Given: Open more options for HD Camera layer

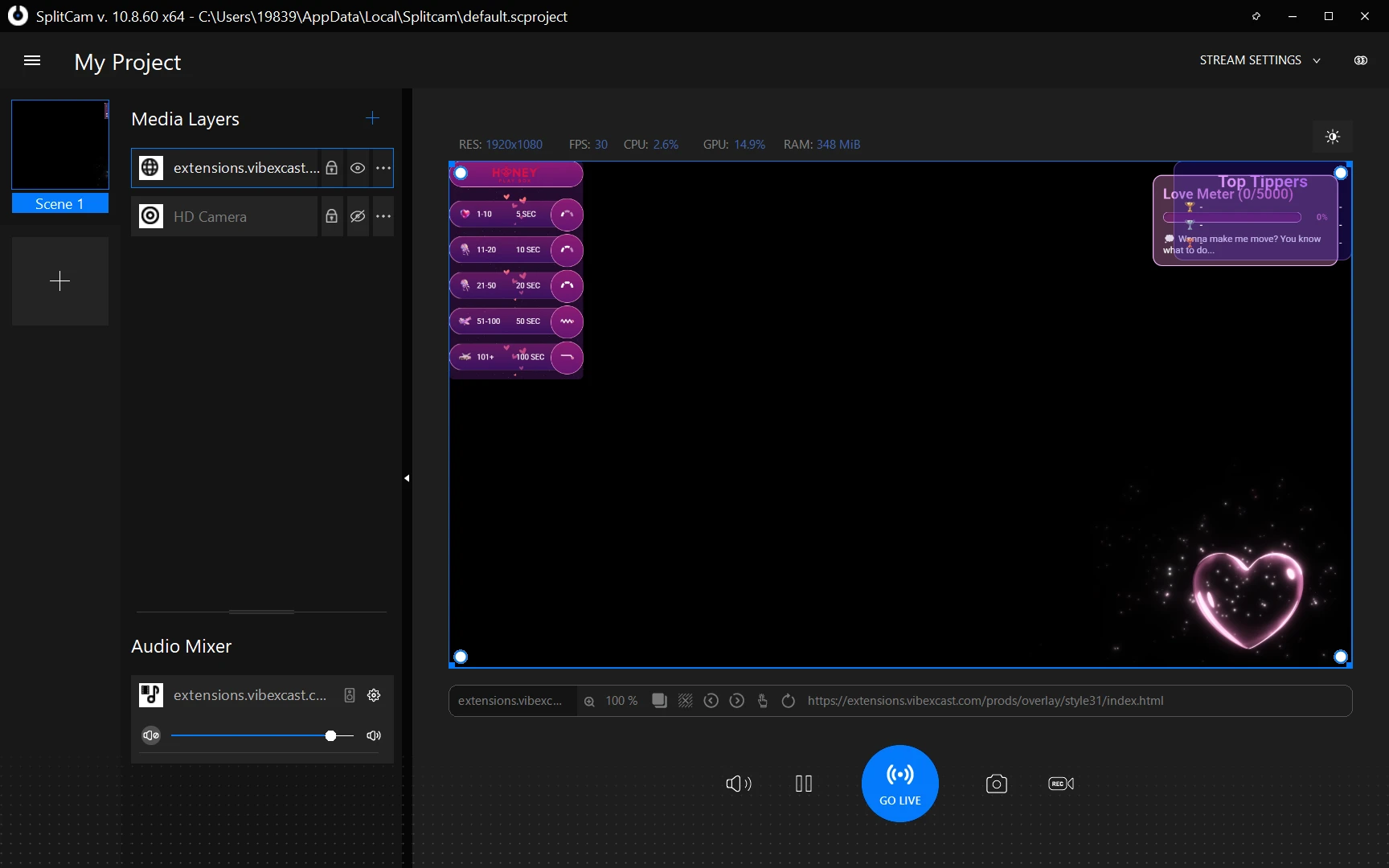Looking at the screenshot, I should [x=383, y=216].
